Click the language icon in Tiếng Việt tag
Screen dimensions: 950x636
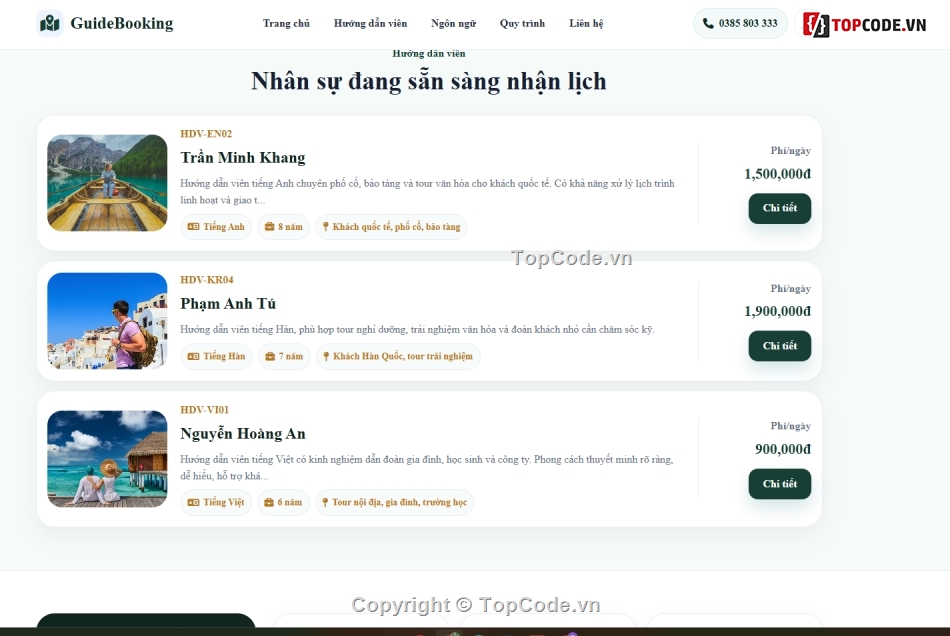193,503
